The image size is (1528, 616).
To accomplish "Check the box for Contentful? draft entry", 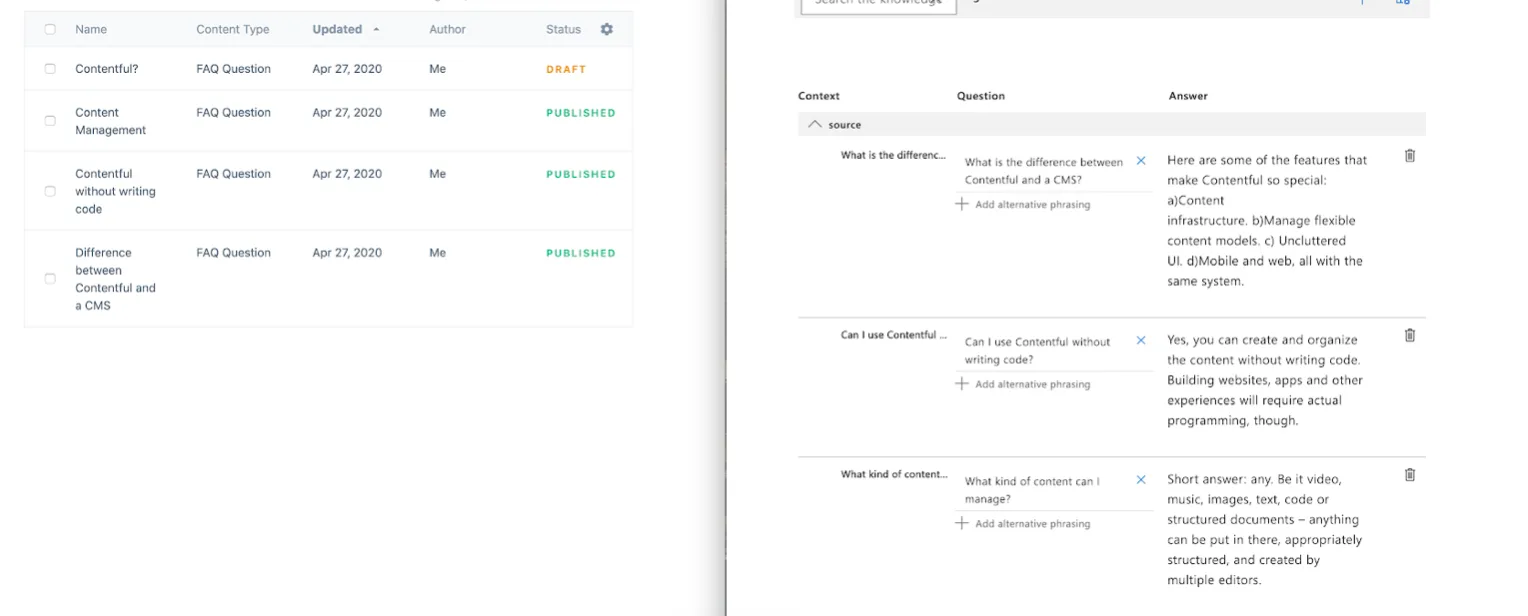I will (50, 69).
